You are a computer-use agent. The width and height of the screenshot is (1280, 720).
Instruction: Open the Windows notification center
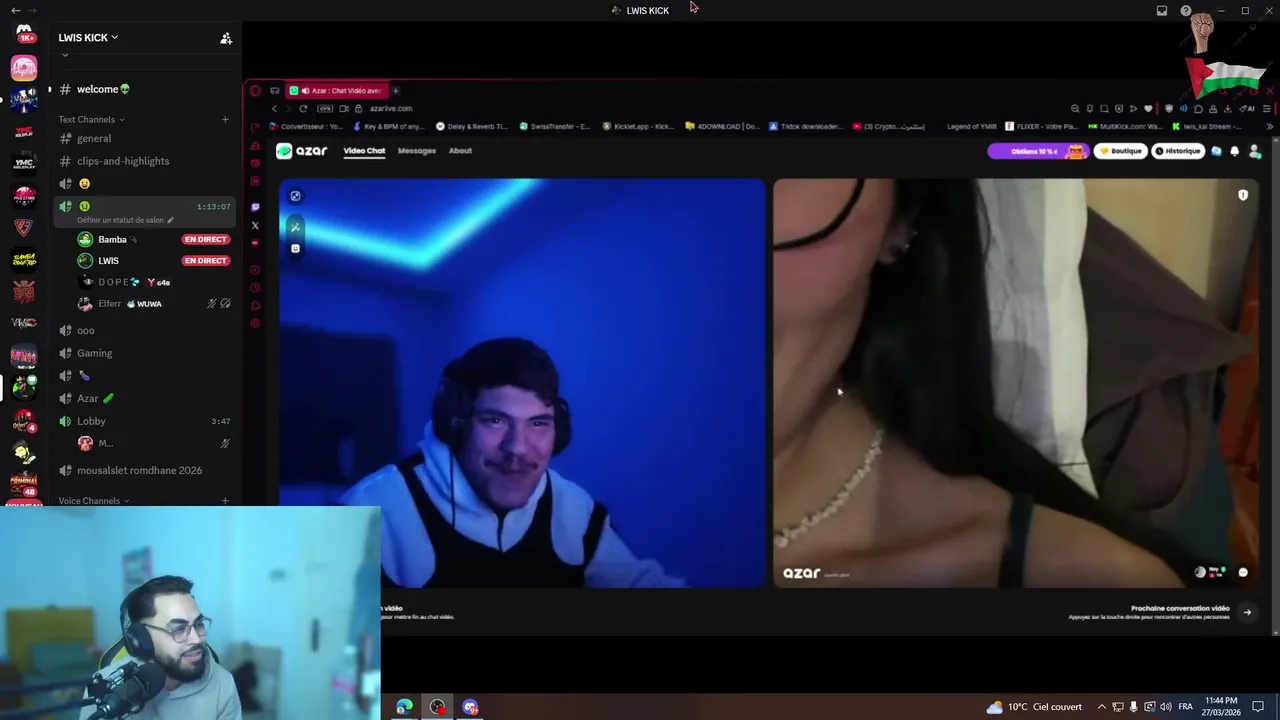coord(1259,707)
